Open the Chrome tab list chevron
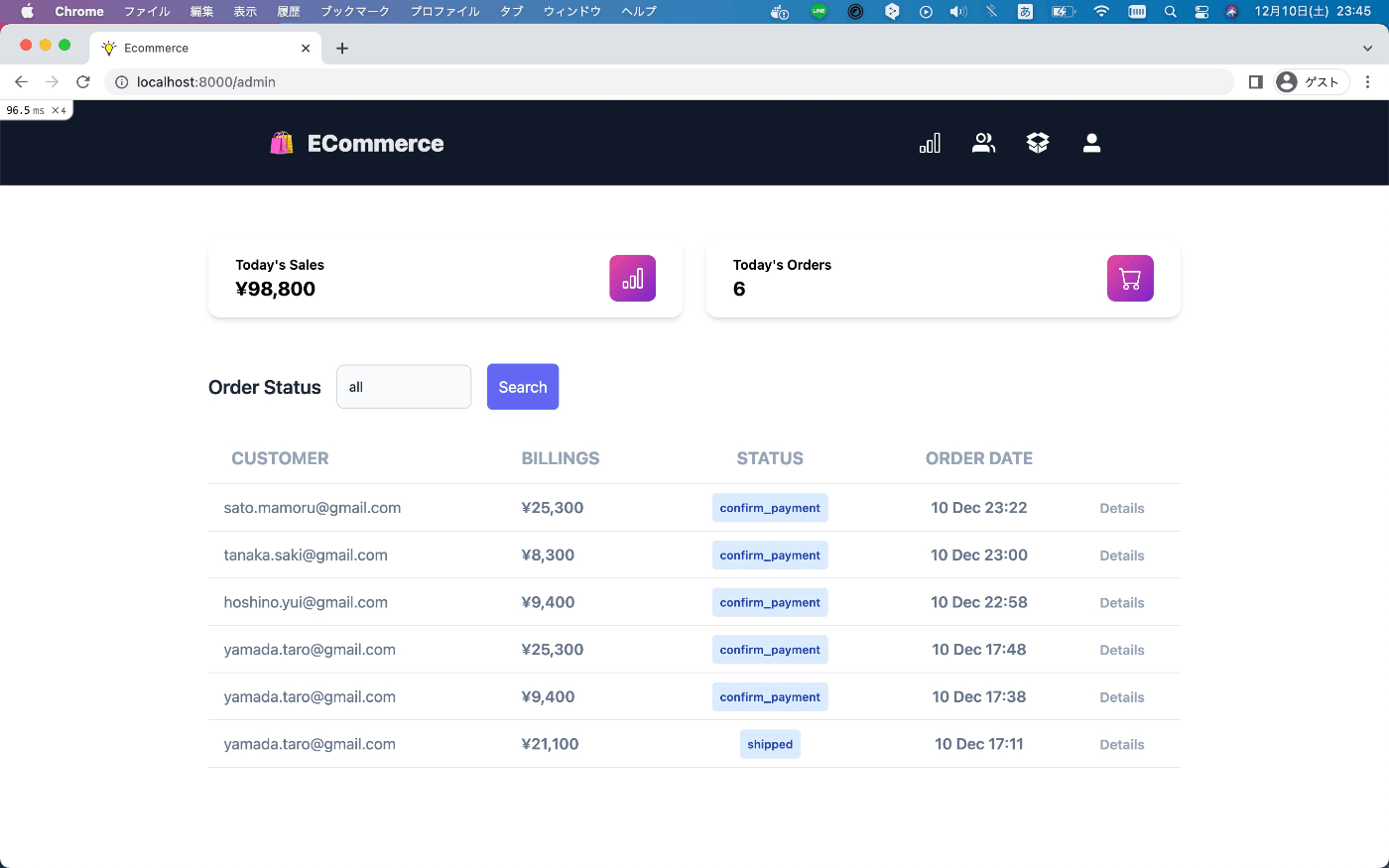This screenshot has height=868, width=1389. pos(1367,48)
